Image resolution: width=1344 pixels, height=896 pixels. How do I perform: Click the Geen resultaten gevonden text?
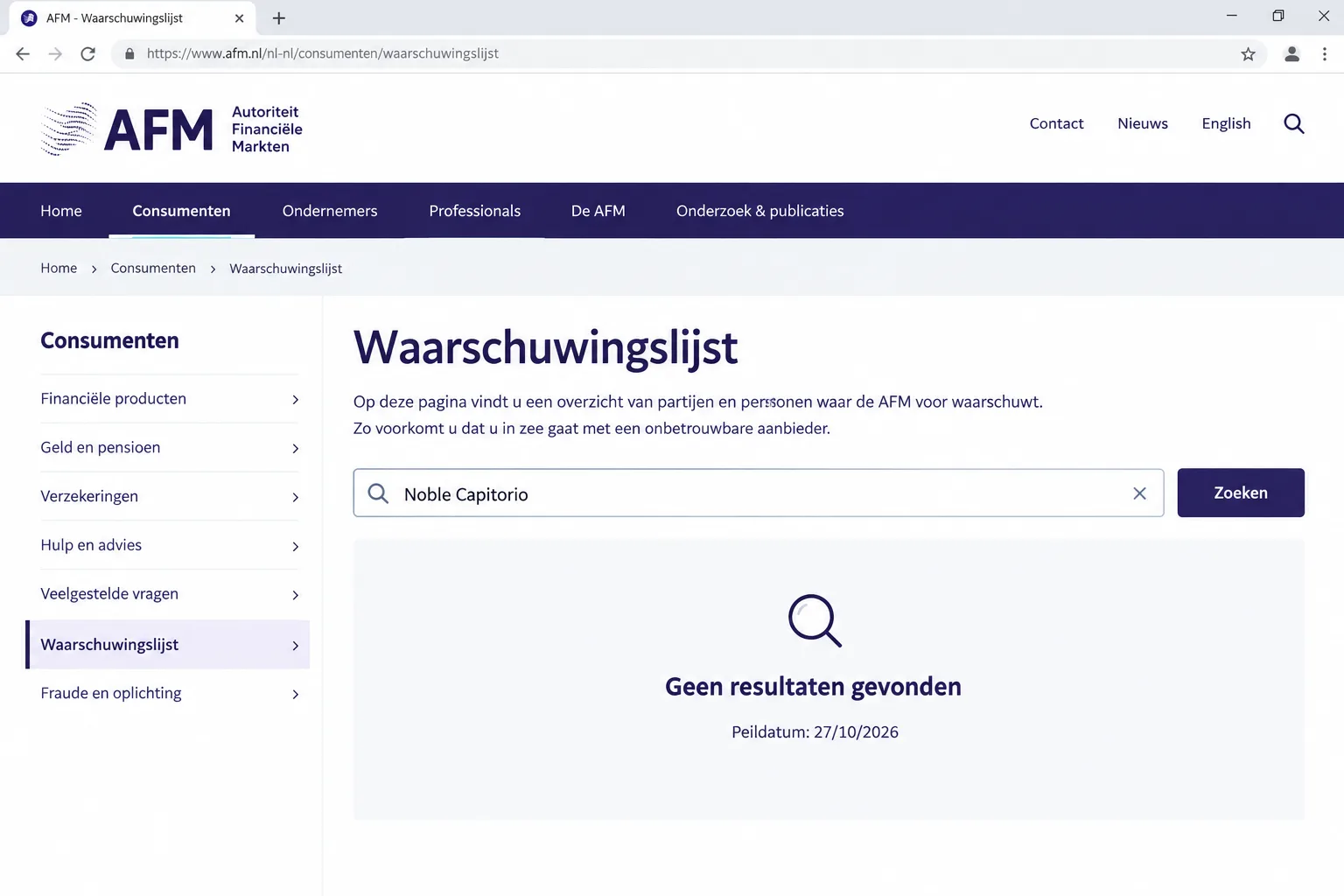pos(813,687)
